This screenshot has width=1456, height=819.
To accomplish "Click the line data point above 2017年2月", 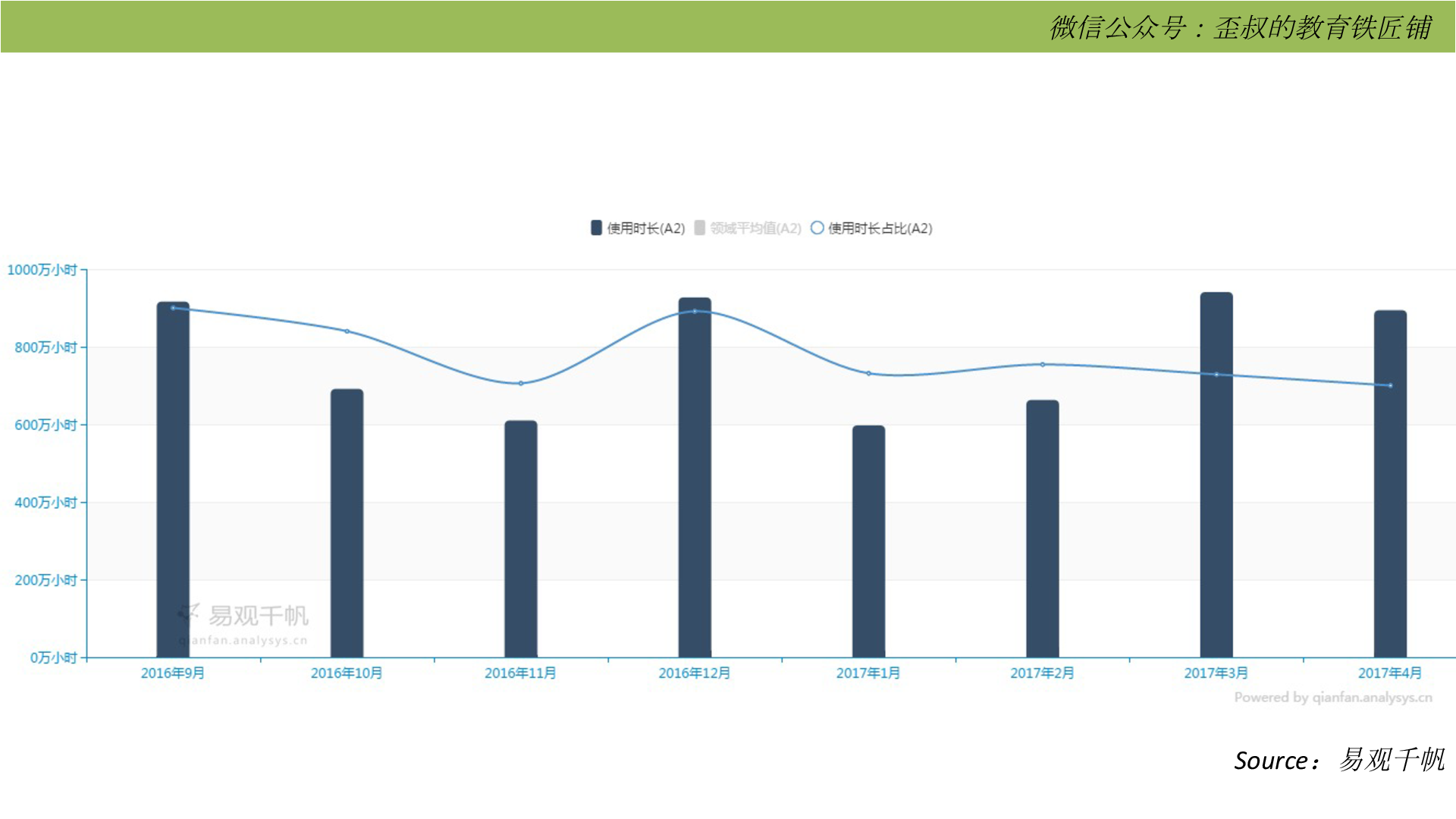I will (x=1043, y=365).
